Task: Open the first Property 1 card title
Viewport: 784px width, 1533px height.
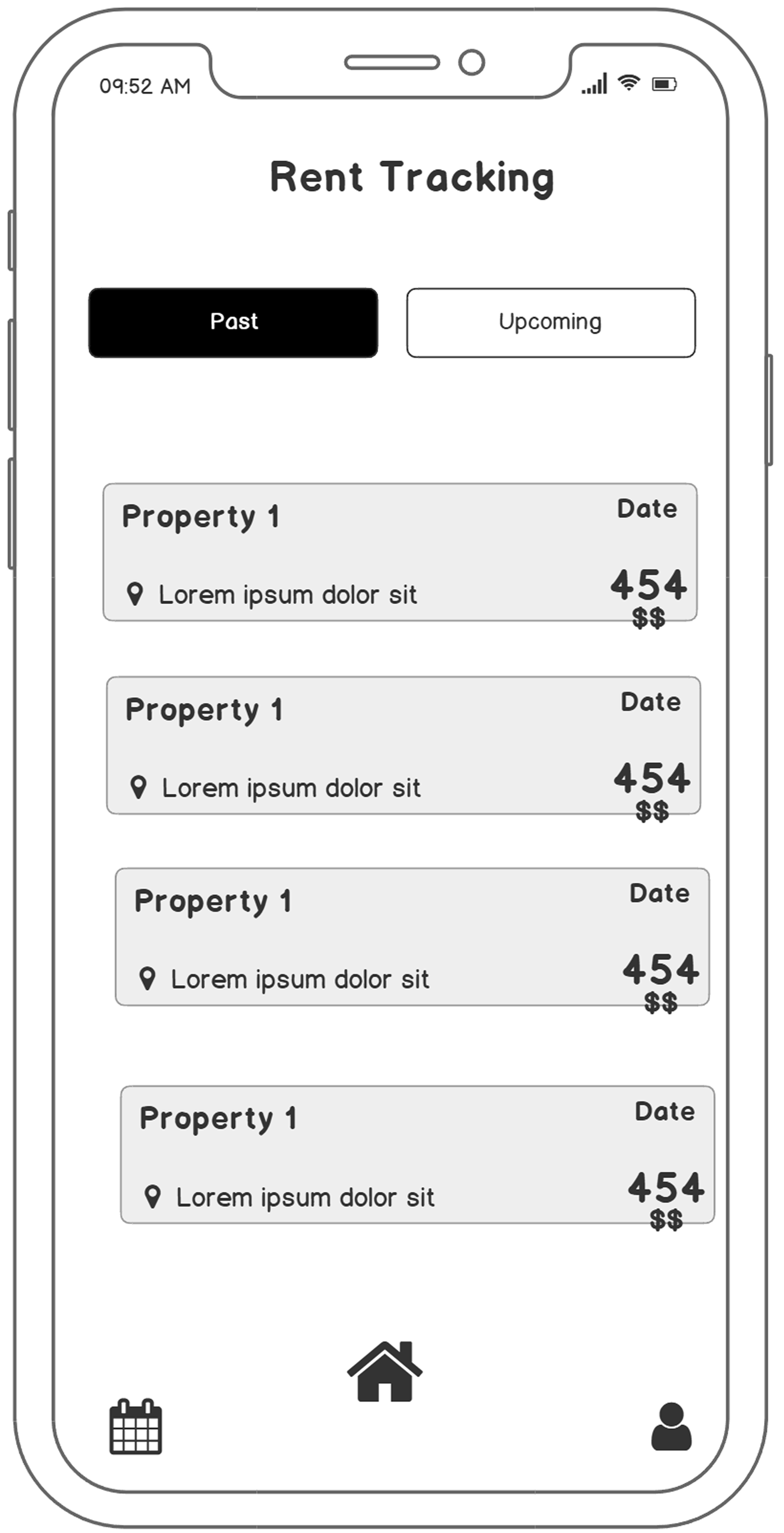Action: (x=200, y=516)
